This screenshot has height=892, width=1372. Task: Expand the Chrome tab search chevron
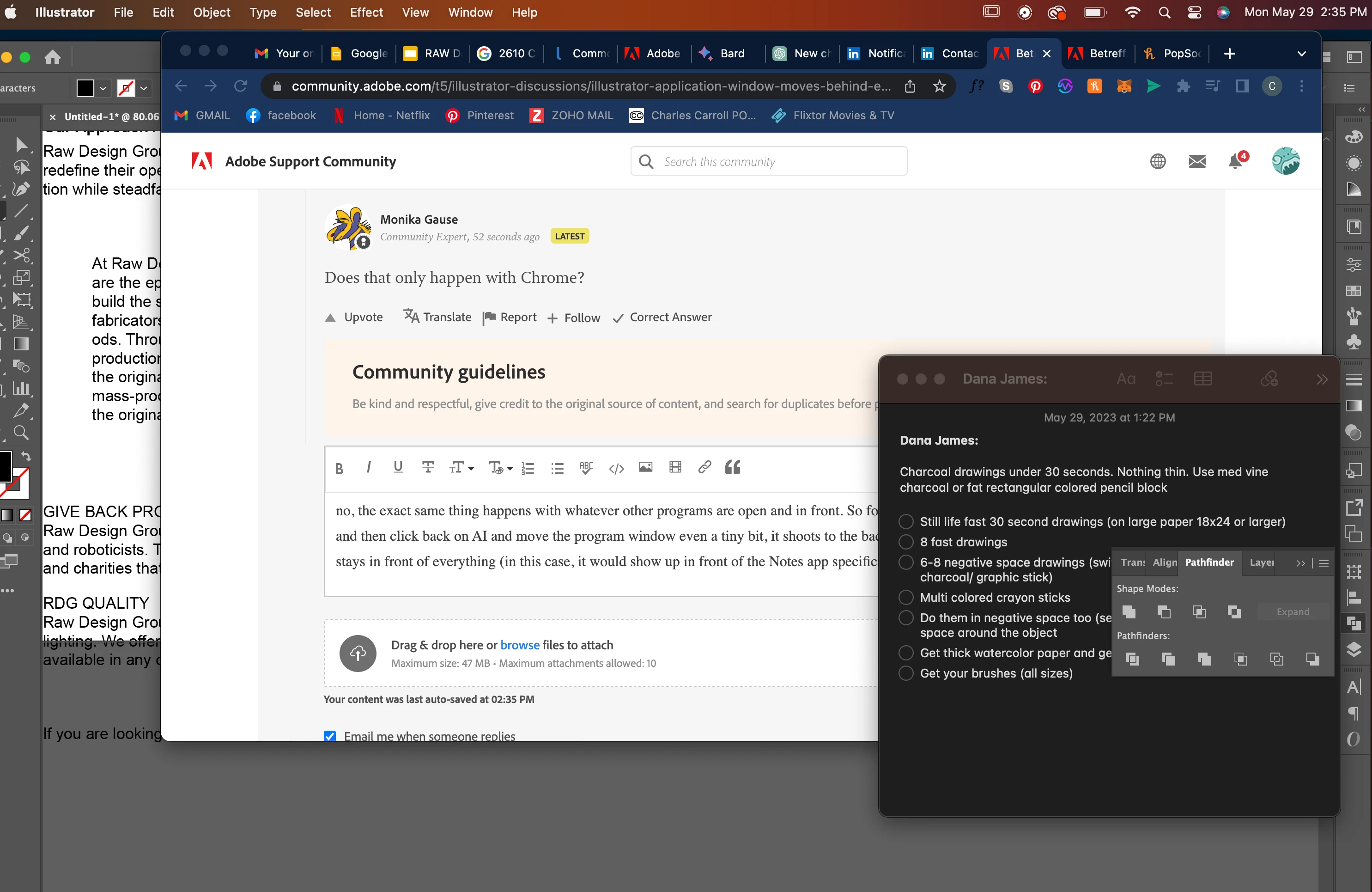[x=1301, y=54]
